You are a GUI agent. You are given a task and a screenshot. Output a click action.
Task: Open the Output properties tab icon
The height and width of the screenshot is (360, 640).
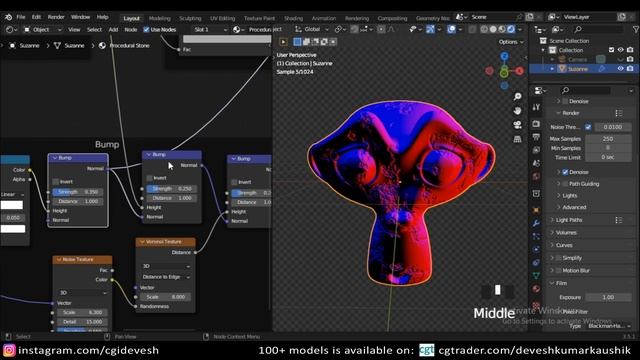[536, 137]
